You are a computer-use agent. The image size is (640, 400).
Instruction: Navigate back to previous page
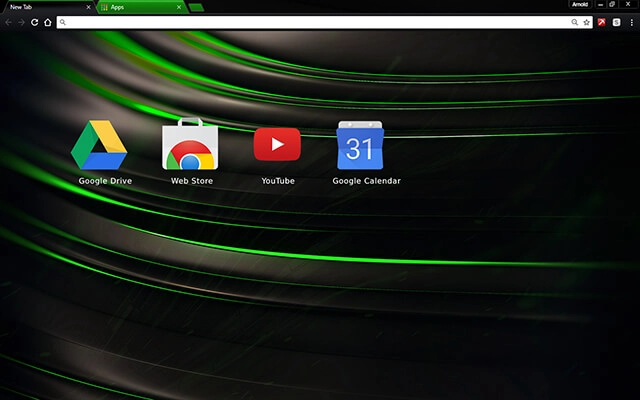[x=9, y=22]
